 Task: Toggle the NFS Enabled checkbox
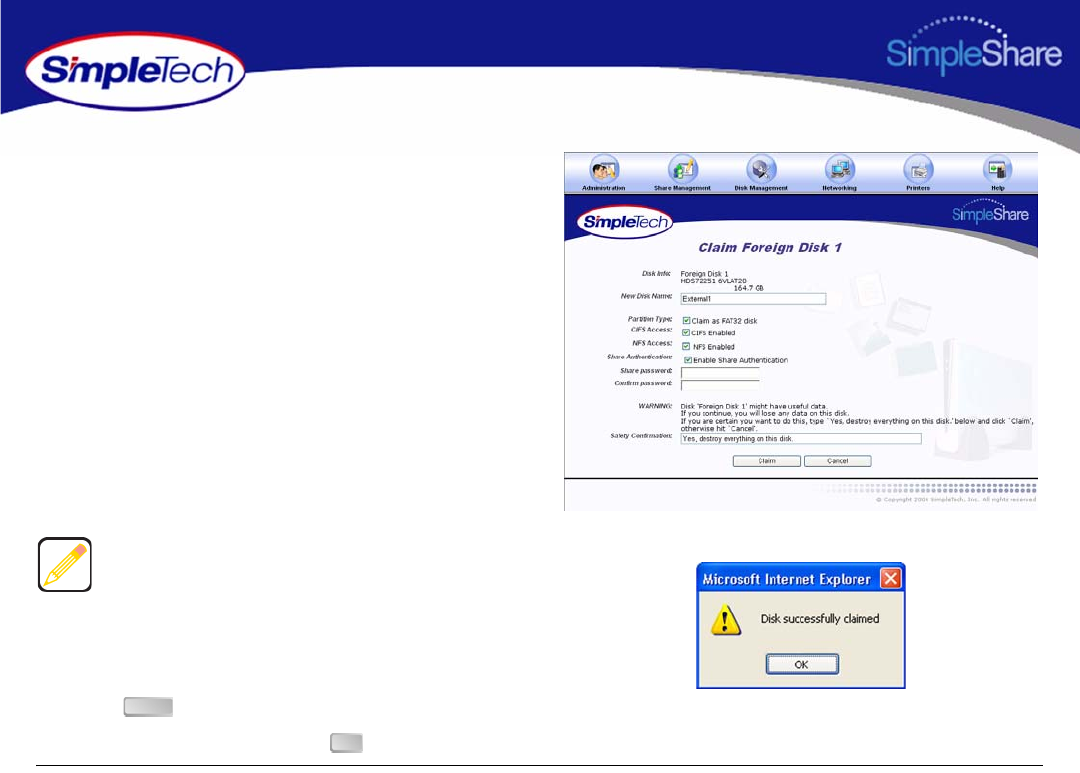click(x=686, y=347)
